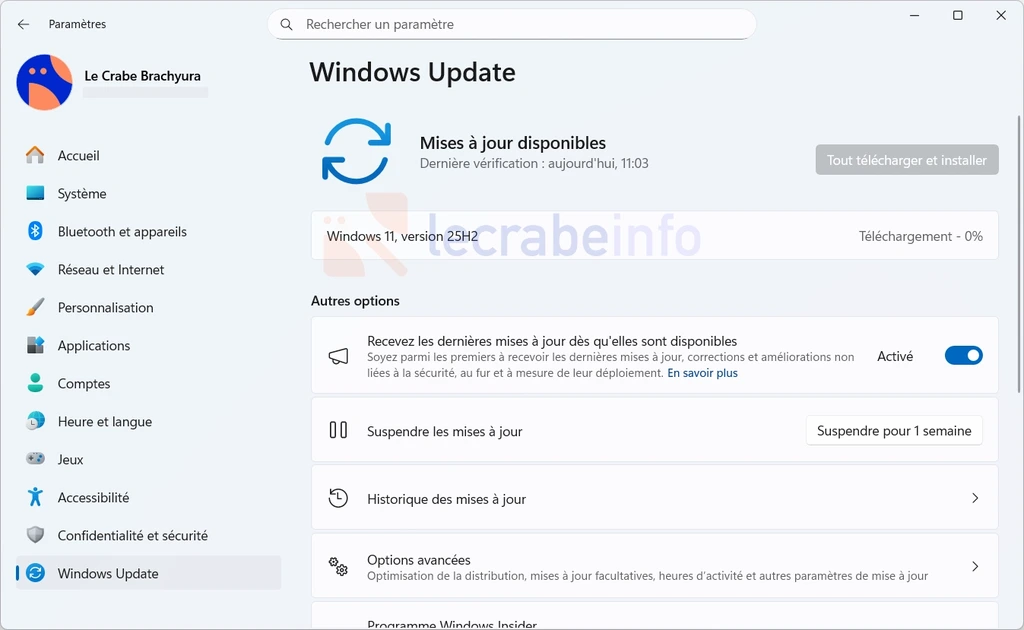Viewport: 1024px width, 630px height.
Task: Open Accueil in the sidebar
Action: (78, 155)
